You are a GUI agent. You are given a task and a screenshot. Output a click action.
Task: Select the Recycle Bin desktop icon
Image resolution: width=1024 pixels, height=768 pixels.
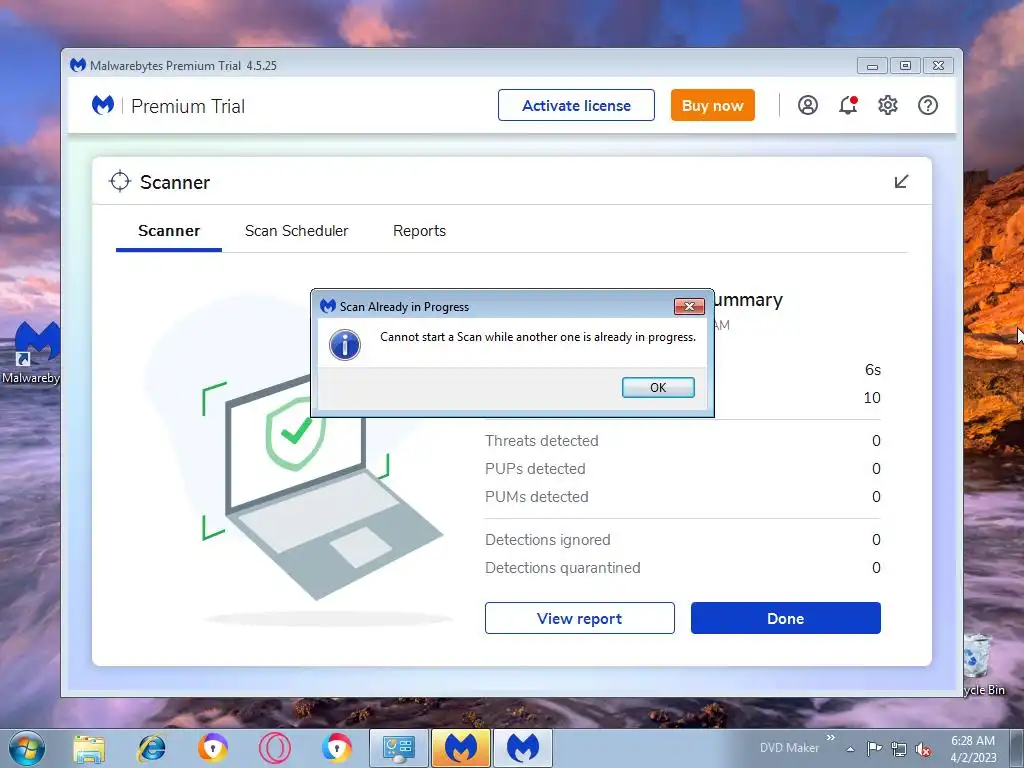980,665
